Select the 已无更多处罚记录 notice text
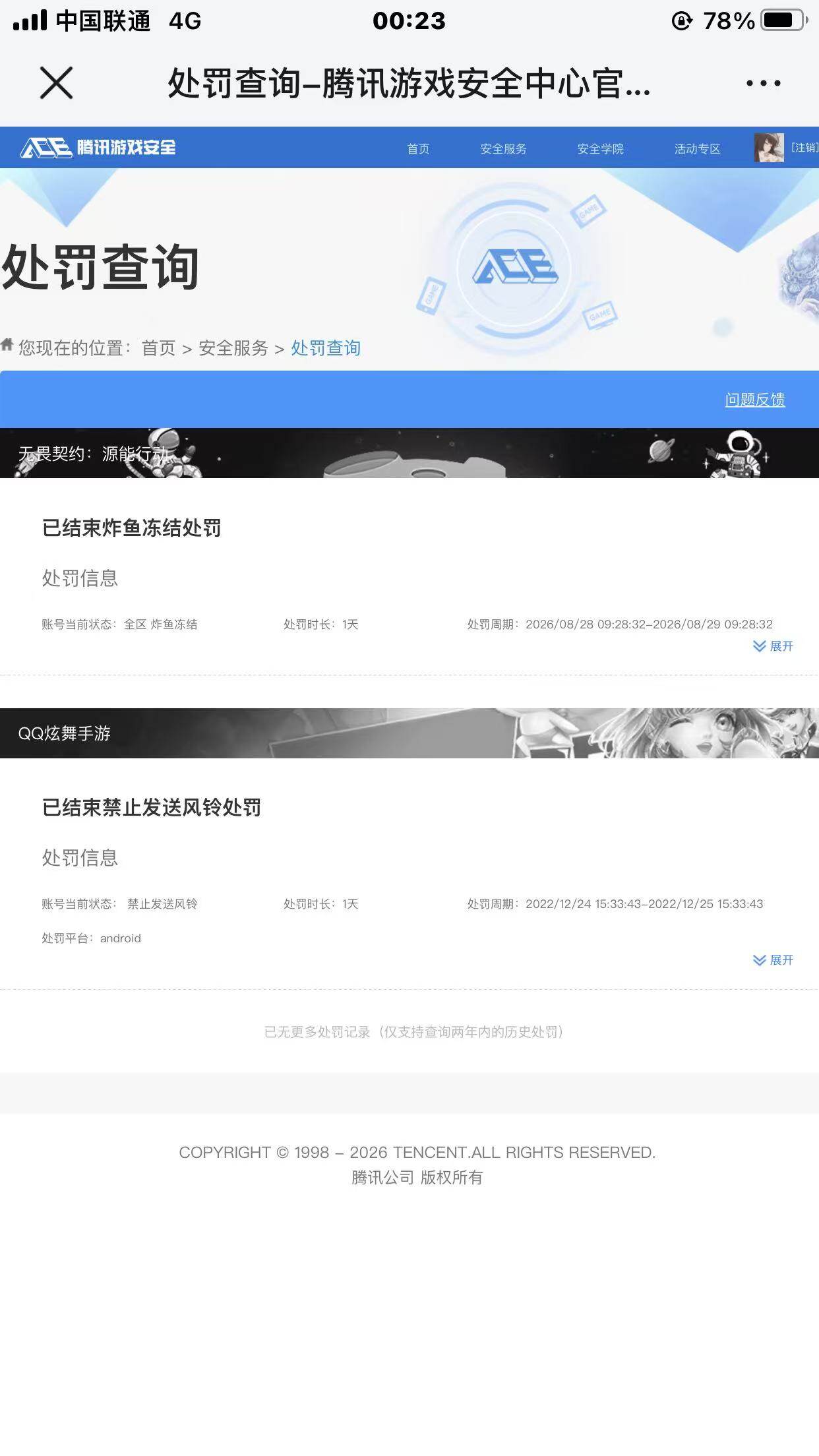 click(x=413, y=1032)
